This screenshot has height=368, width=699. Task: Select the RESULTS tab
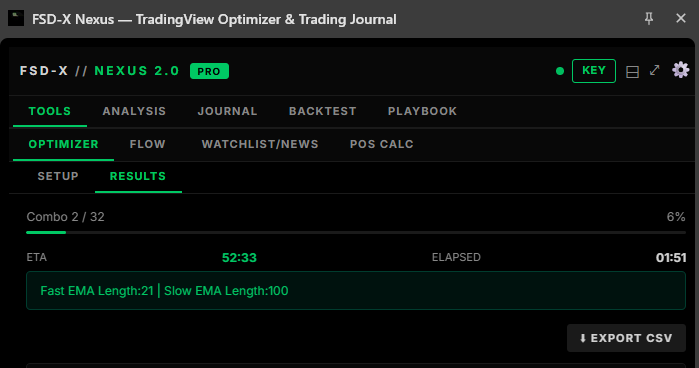point(138,176)
